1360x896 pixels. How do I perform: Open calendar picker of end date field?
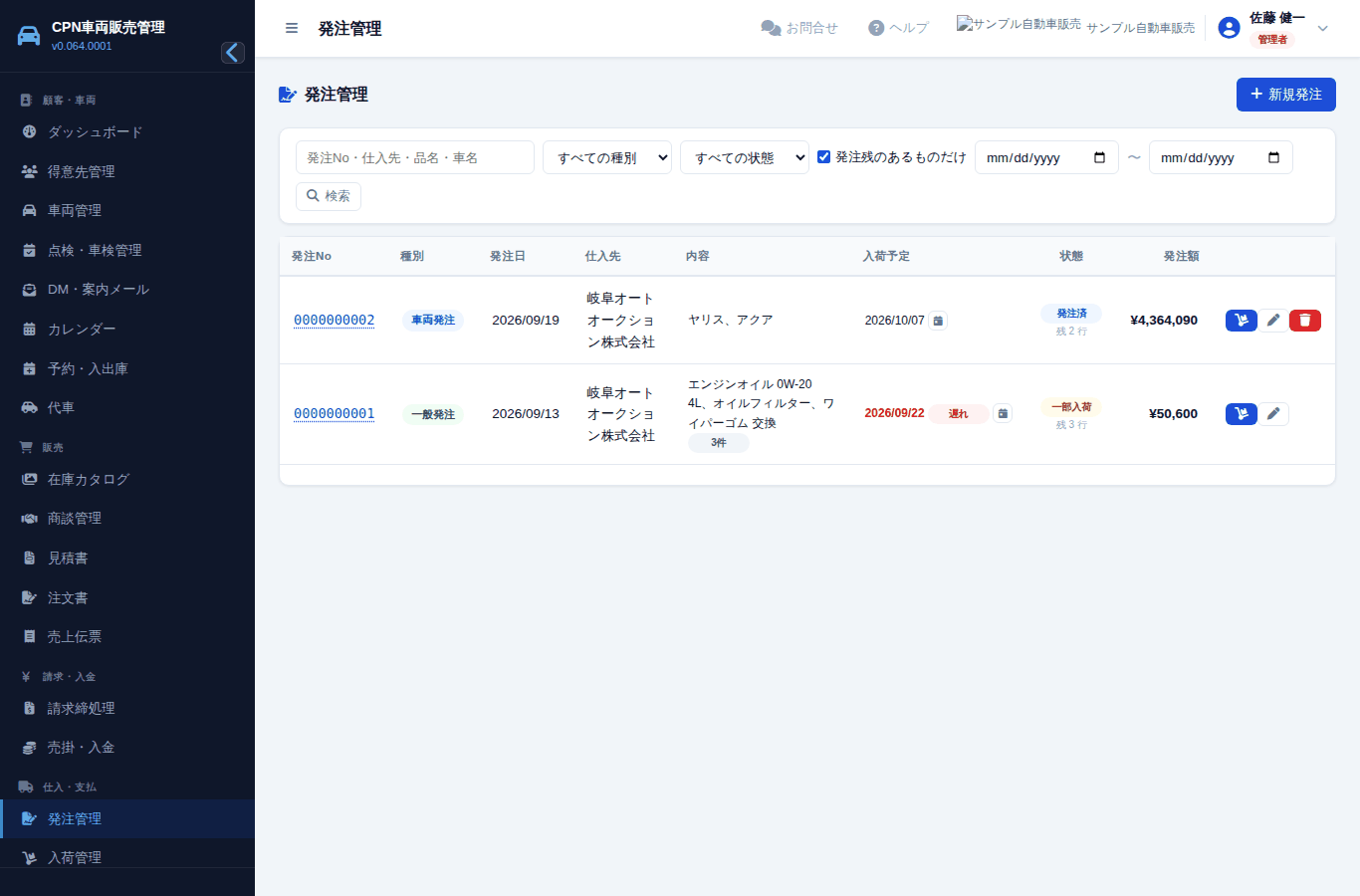pos(1274,157)
